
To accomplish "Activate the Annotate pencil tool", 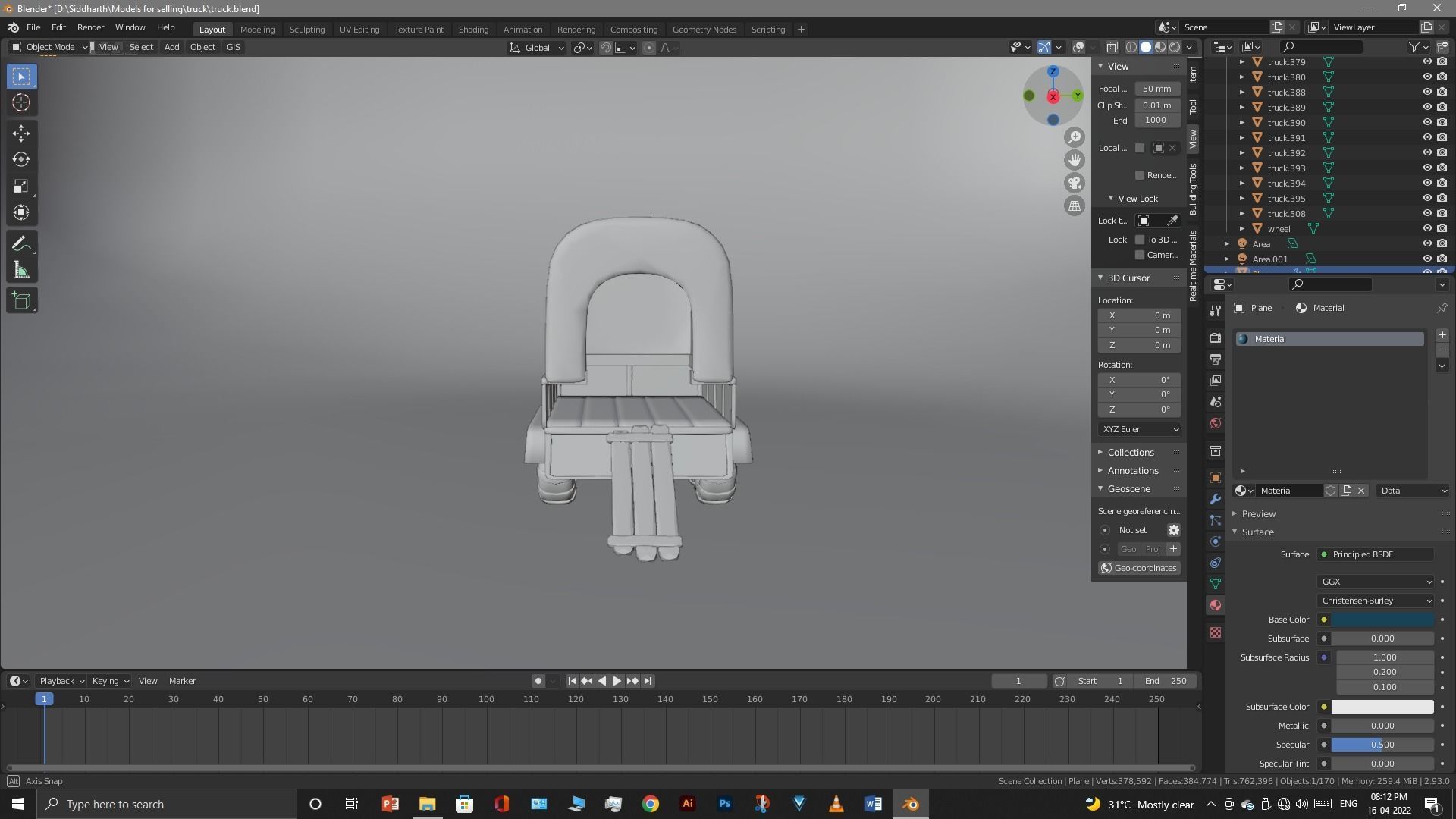I will click(21, 244).
